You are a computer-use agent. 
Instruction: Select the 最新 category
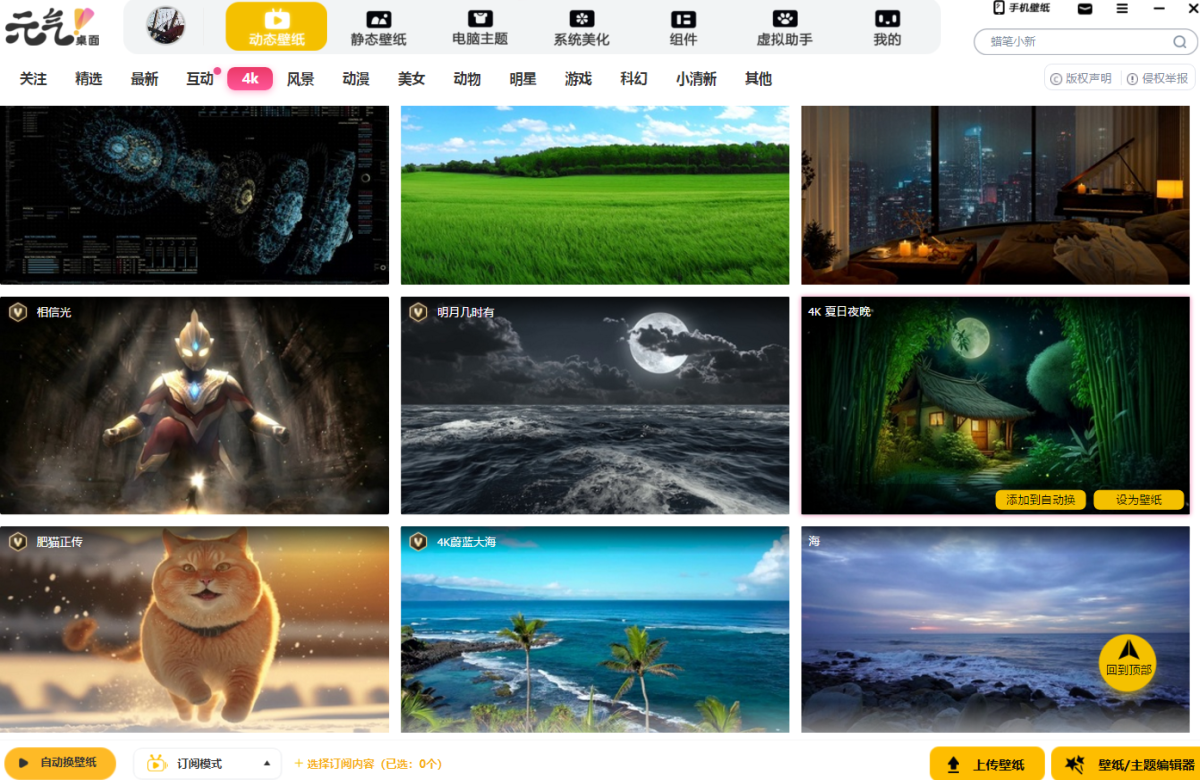144,79
